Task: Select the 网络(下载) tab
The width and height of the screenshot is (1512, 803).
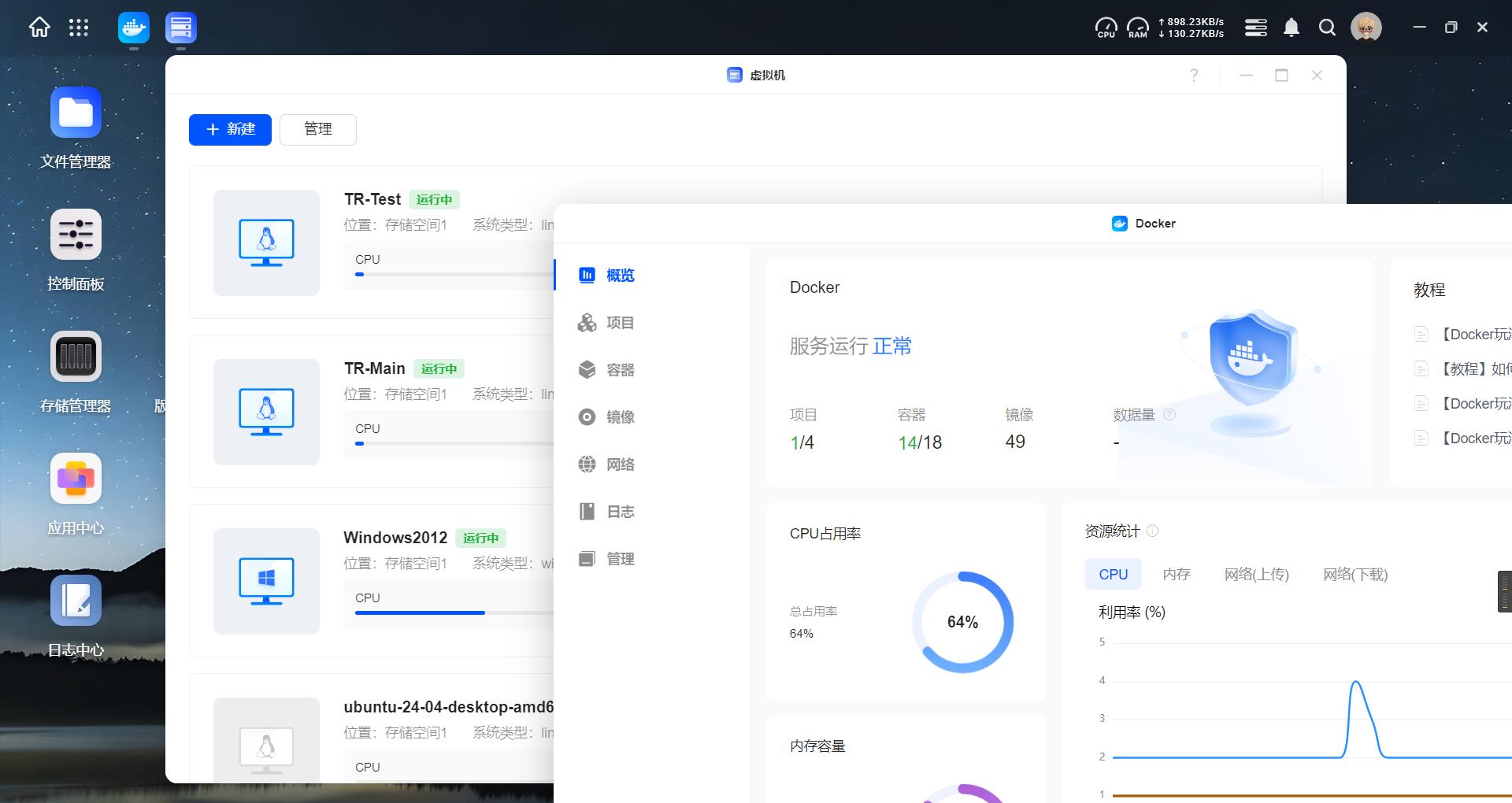Action: pyautogui.click(x=1355, y=574)
